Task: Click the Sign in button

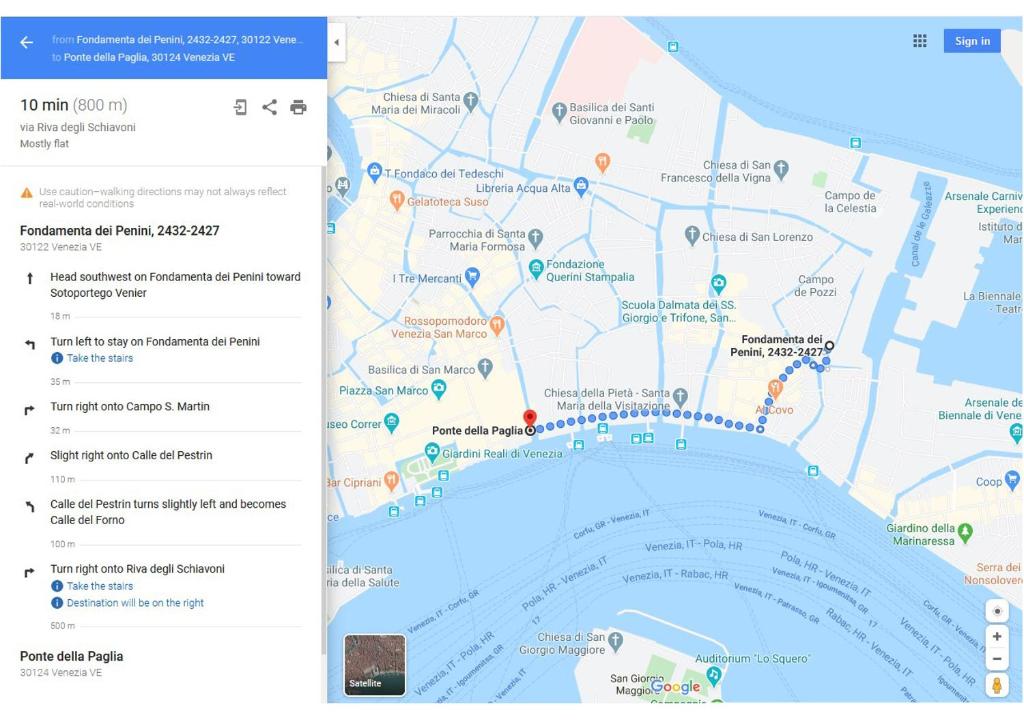Action: pos(972,41)
